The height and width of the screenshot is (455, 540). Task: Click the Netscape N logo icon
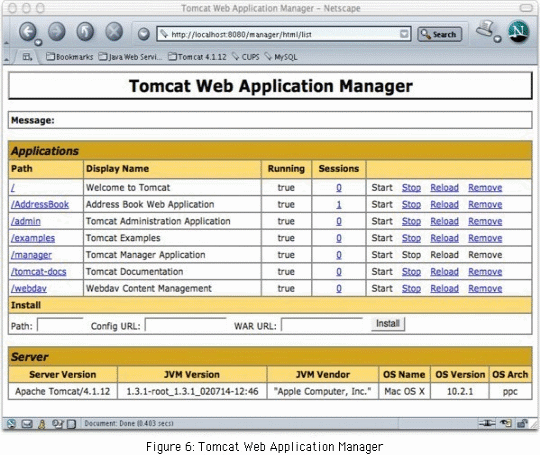point(518,31)
